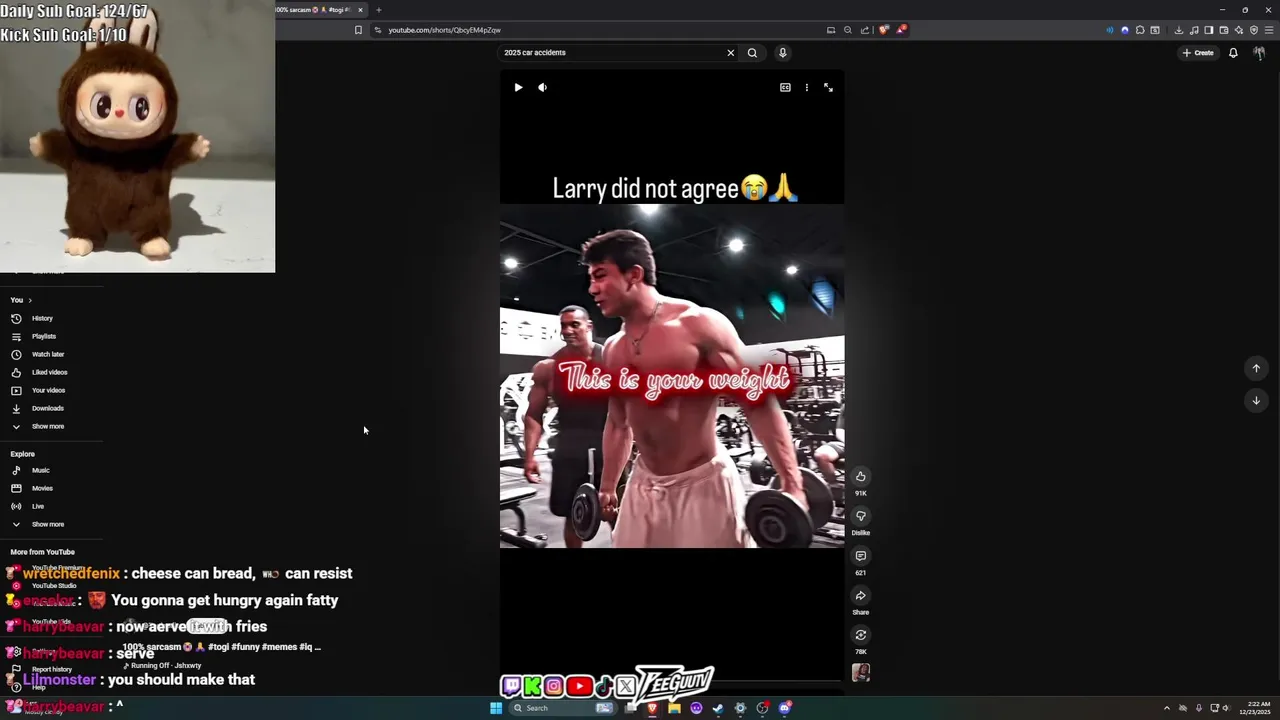This screenshot has width=1280, height=720.
Task: Play the paused YouTube Short
Action: click(x=518, y=87)
